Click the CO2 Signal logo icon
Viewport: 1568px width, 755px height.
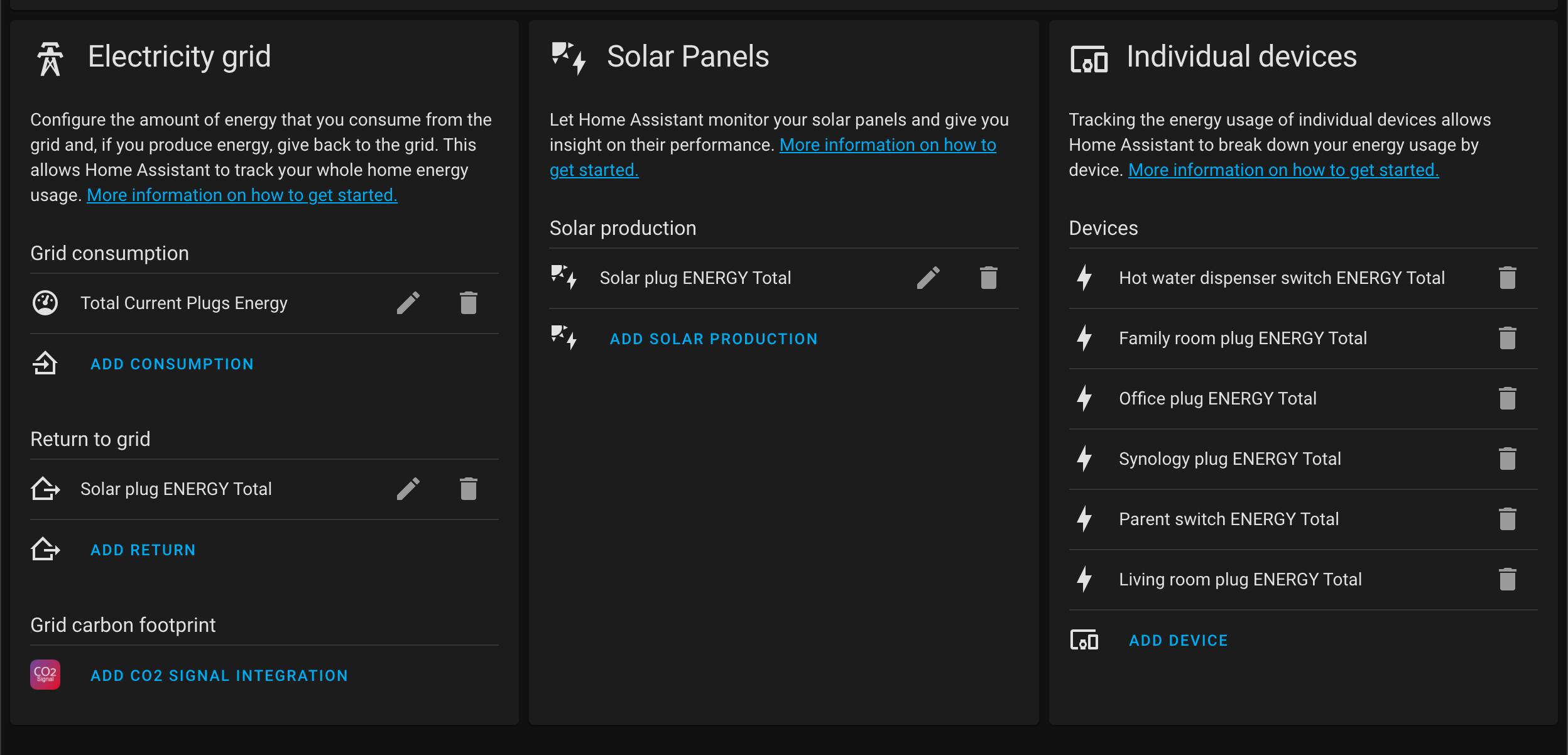pyautogui.click(x=45, y=675)
